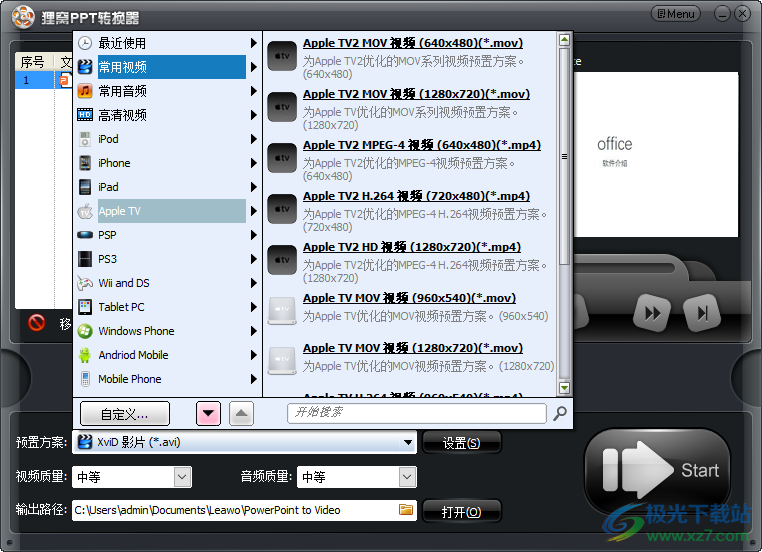Click the 设置(S) button
This screenshot has width=762, height=552.
click(461, 443)
